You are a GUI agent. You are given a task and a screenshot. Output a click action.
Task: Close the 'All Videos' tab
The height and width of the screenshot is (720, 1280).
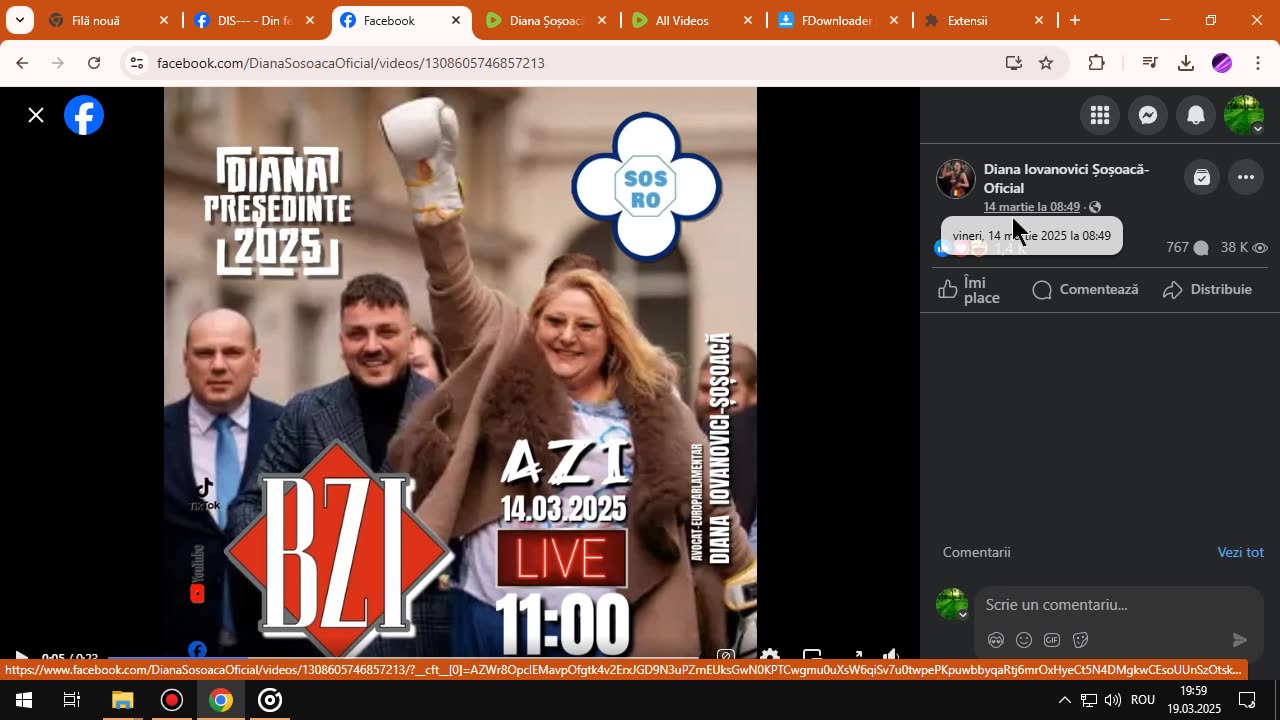[x=749, y=20]
